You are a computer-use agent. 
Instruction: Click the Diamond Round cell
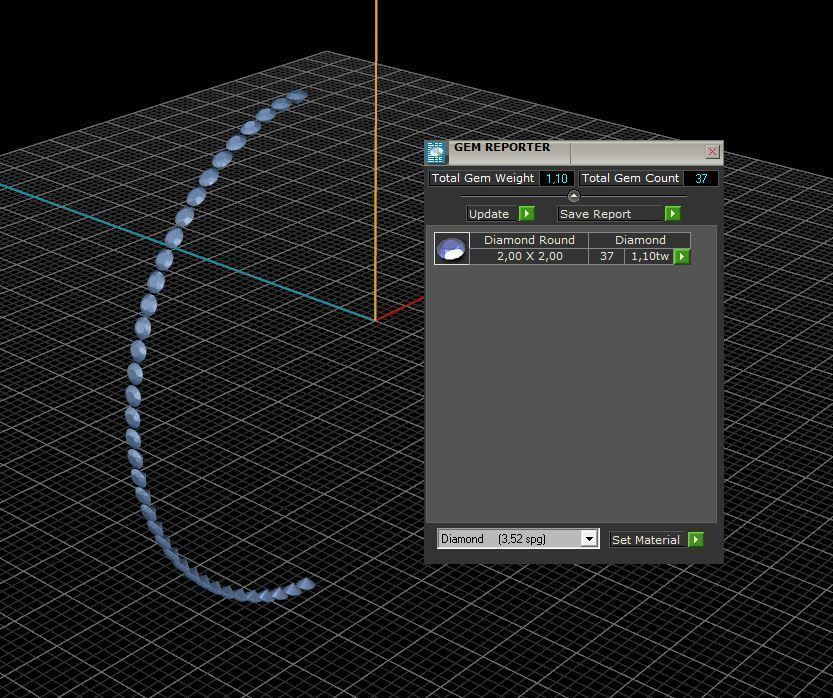529,240
